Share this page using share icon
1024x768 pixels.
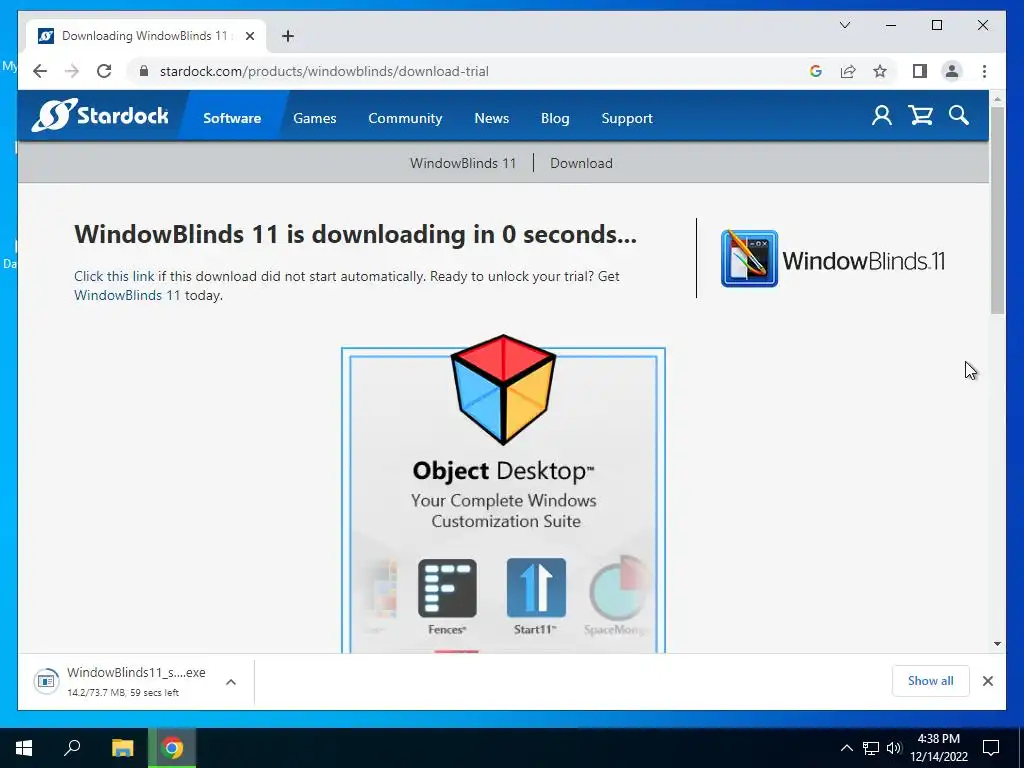[x=848, y=71]
